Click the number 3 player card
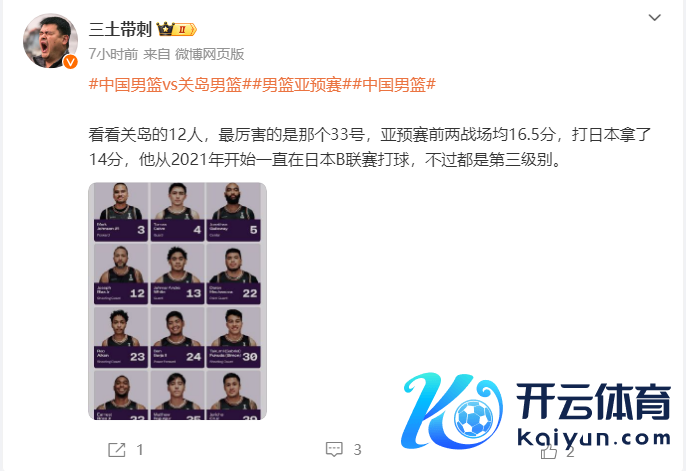Viewport: 686px width, 471px height. tap(121, 212)
